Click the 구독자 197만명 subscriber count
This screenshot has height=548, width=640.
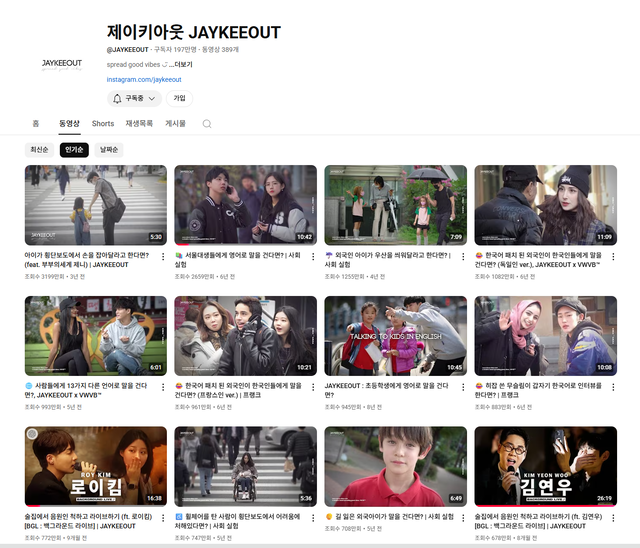[175, 50]
